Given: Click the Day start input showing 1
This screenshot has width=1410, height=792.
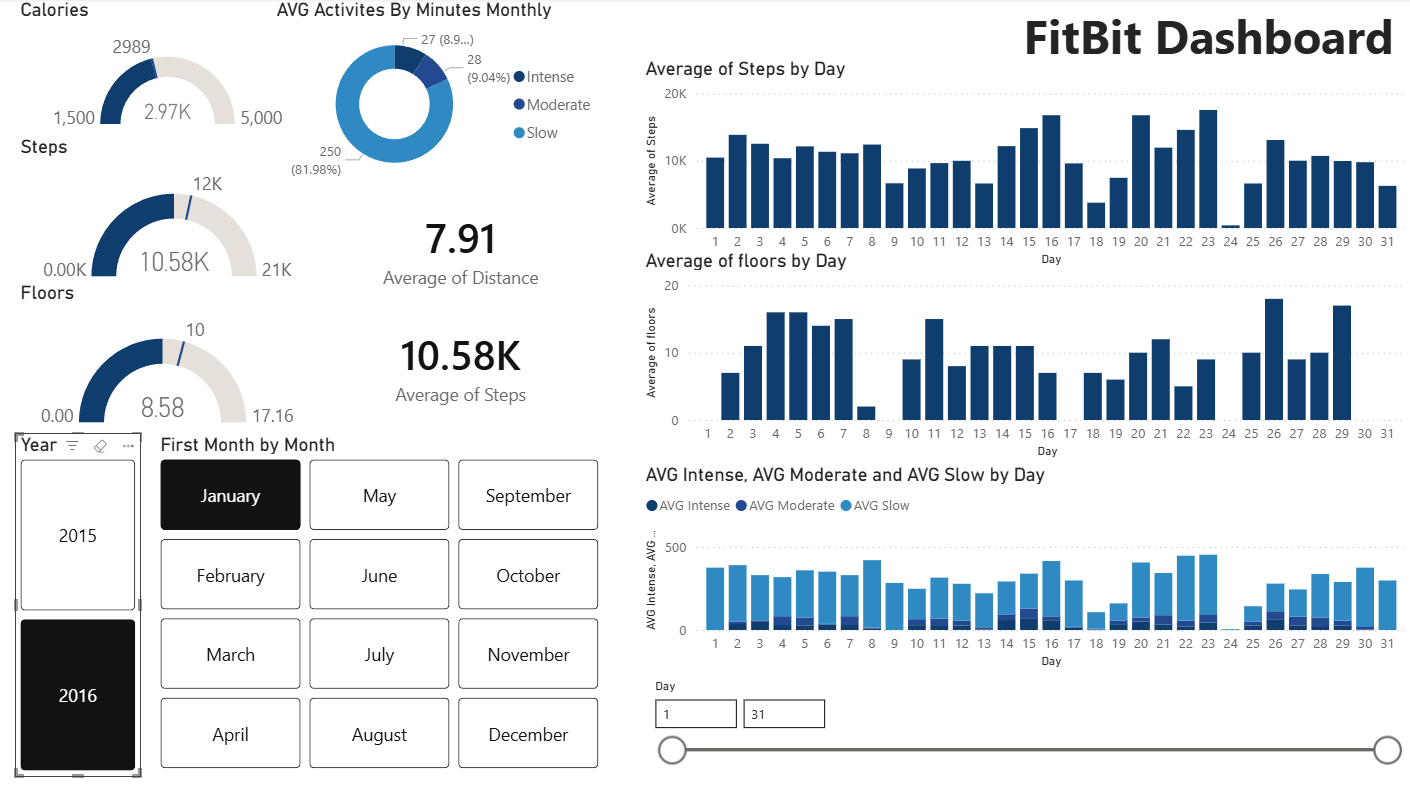Looking at the screenshot, I should point(695,713).
